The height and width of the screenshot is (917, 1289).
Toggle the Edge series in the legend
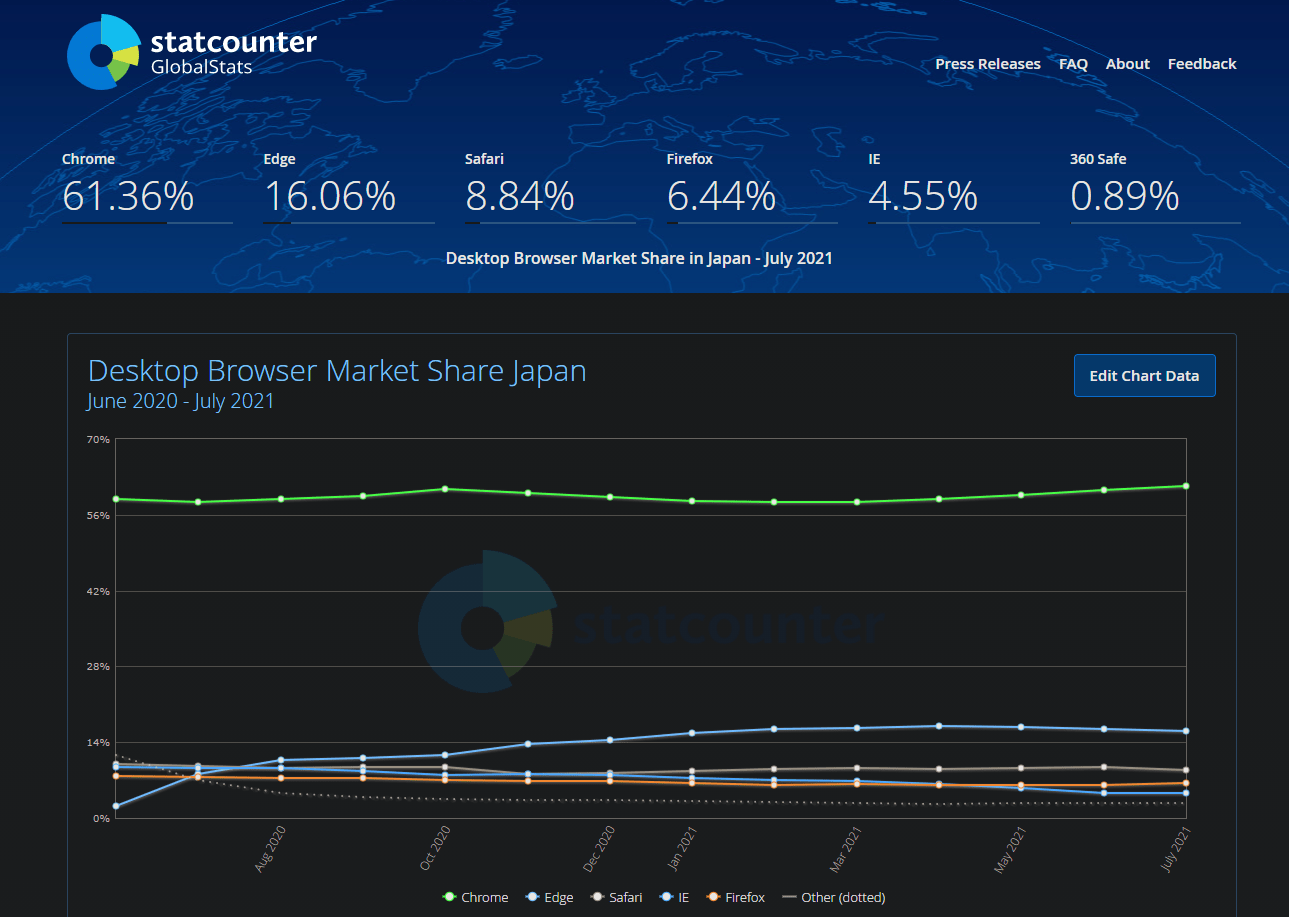click(549, 897)
